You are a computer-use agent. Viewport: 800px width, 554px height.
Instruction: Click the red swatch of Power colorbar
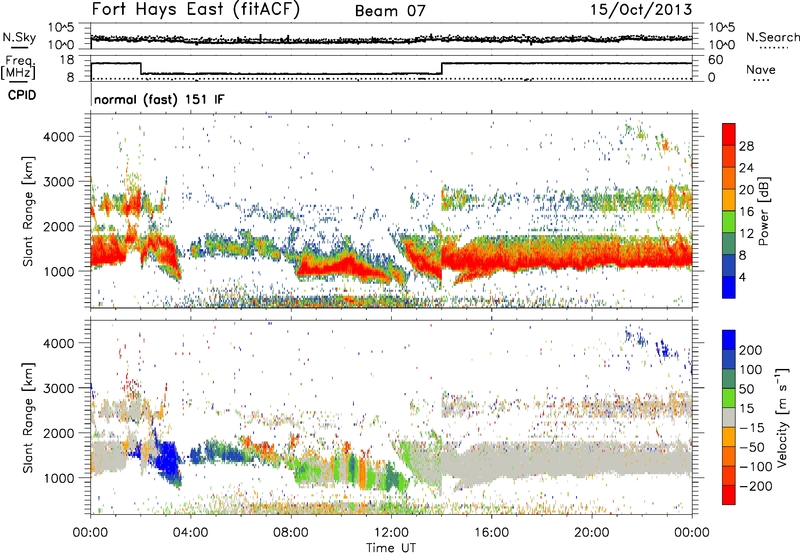point(729,134)
